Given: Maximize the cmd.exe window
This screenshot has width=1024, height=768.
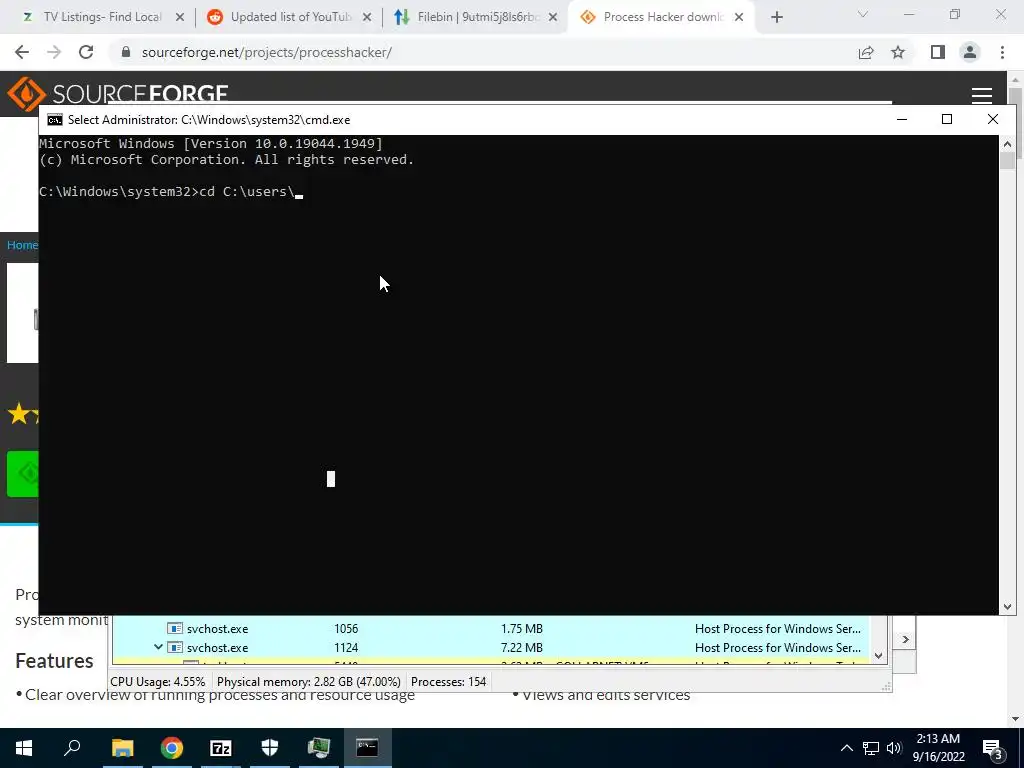Looking at the screenshot, I should pos(947,119).
